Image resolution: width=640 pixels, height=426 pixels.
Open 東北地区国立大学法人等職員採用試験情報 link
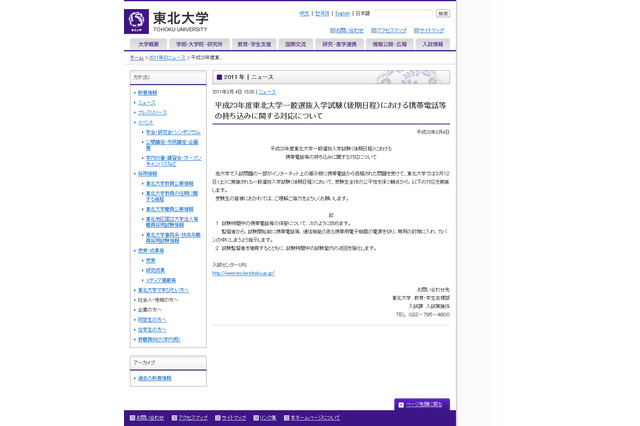(172, 222)
